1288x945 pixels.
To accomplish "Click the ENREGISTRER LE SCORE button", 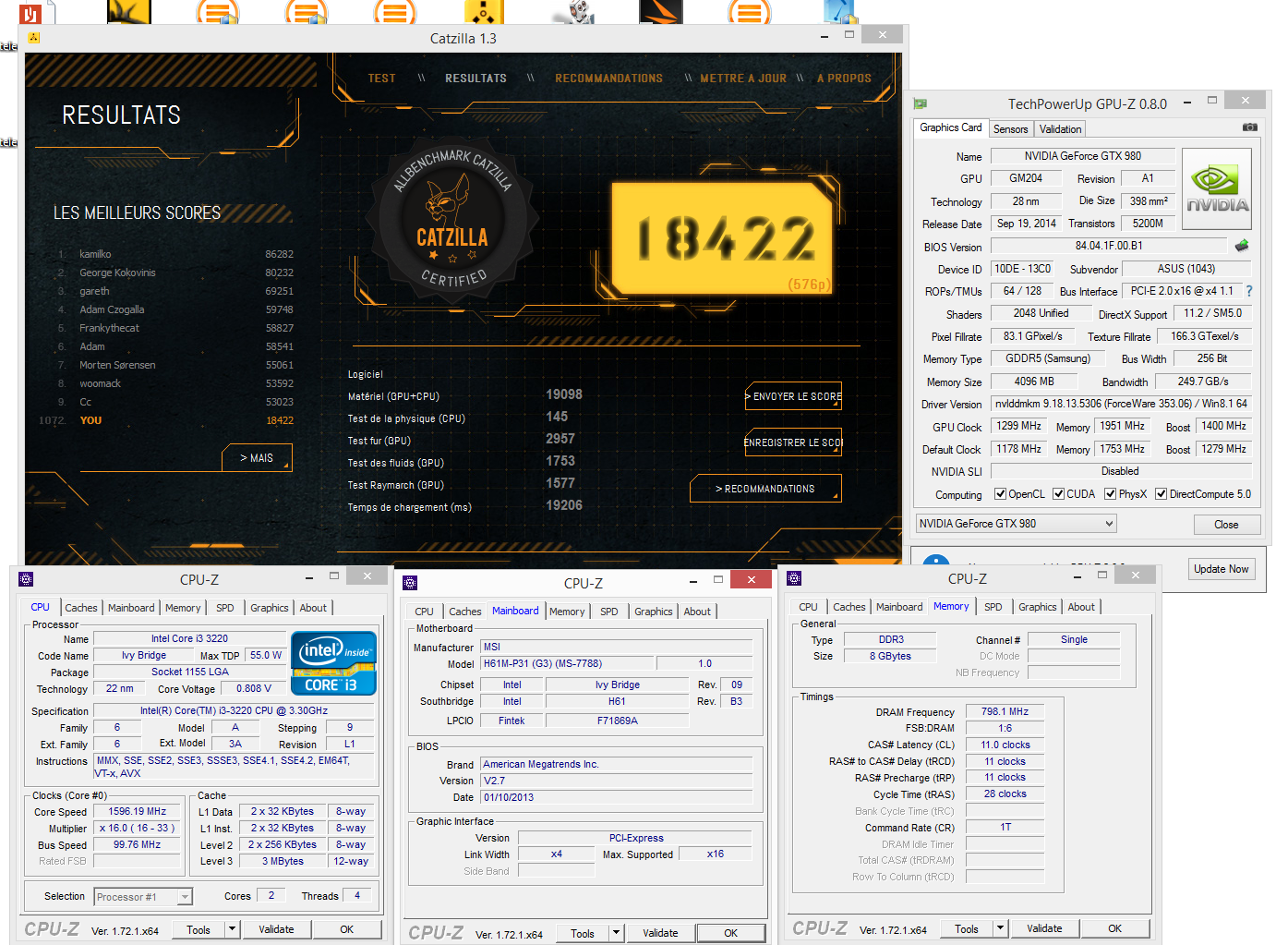I will coord(794,442).
